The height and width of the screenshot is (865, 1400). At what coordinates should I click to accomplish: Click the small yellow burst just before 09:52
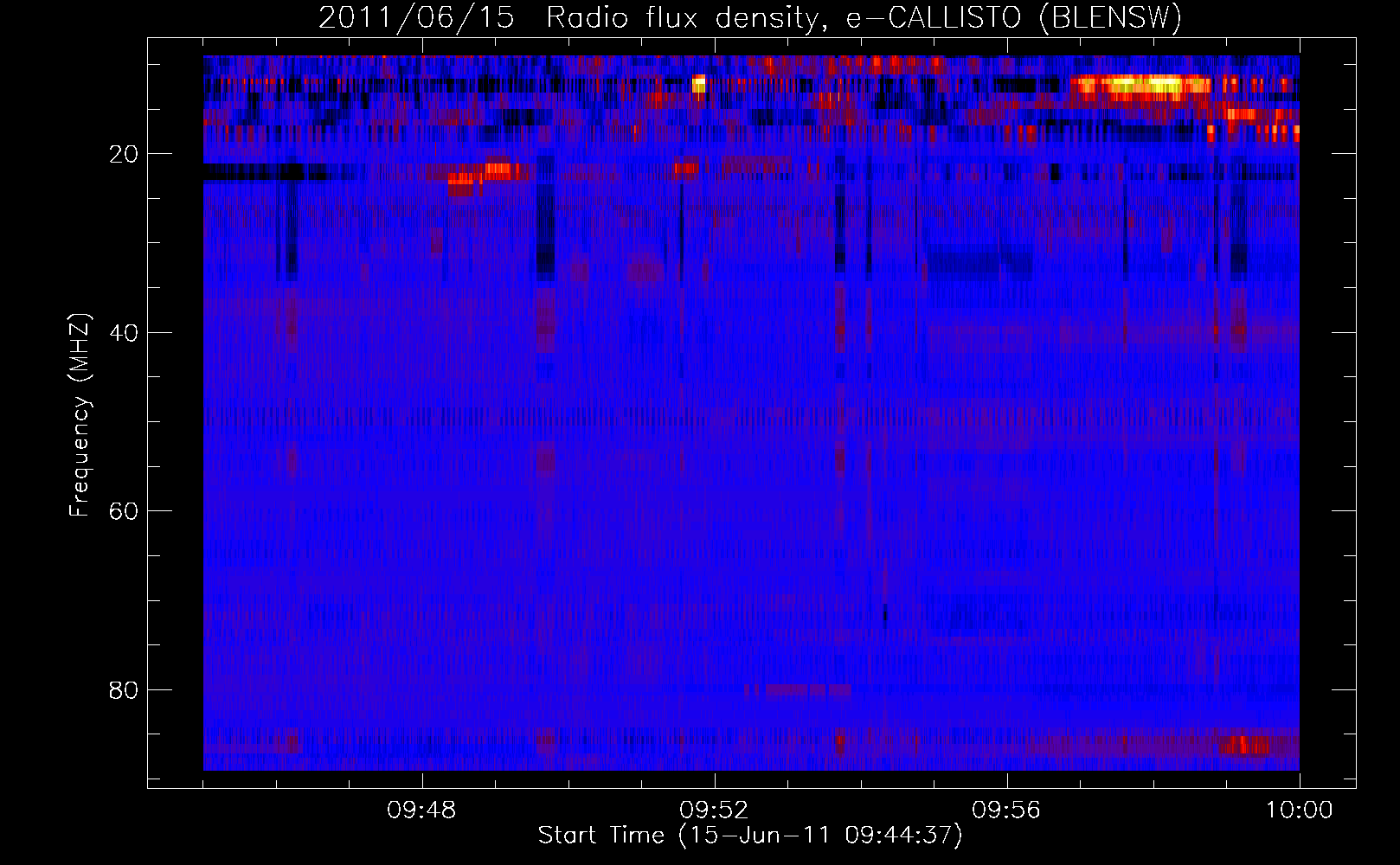coord(699,84)
